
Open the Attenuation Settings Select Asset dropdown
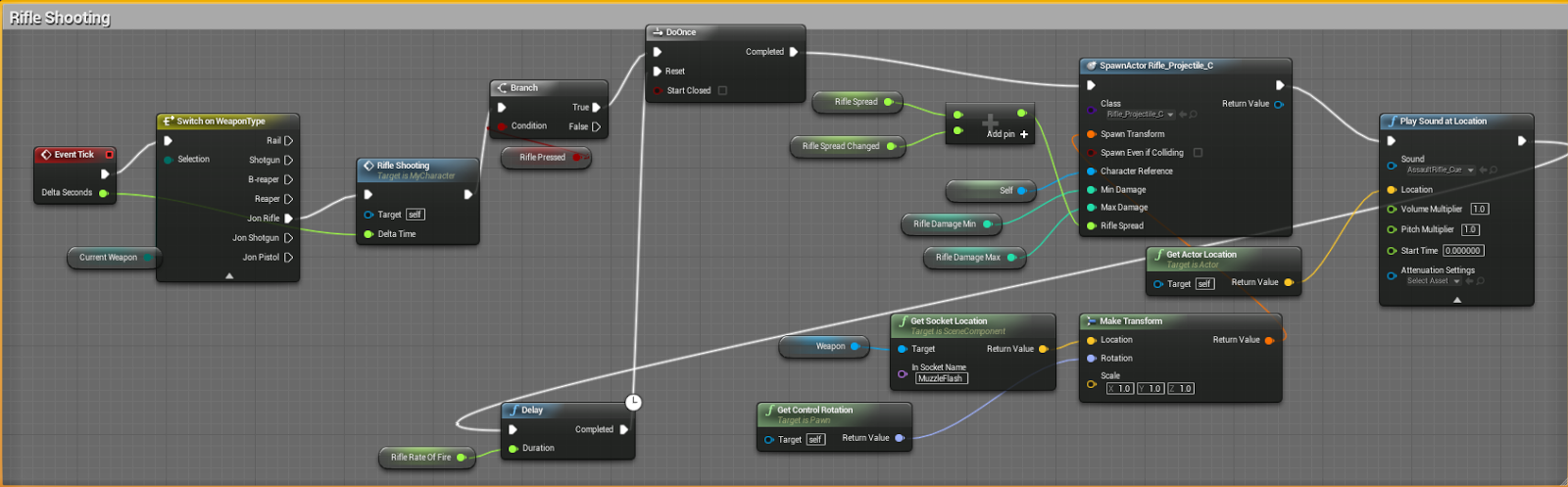(x=1433, y=281)
